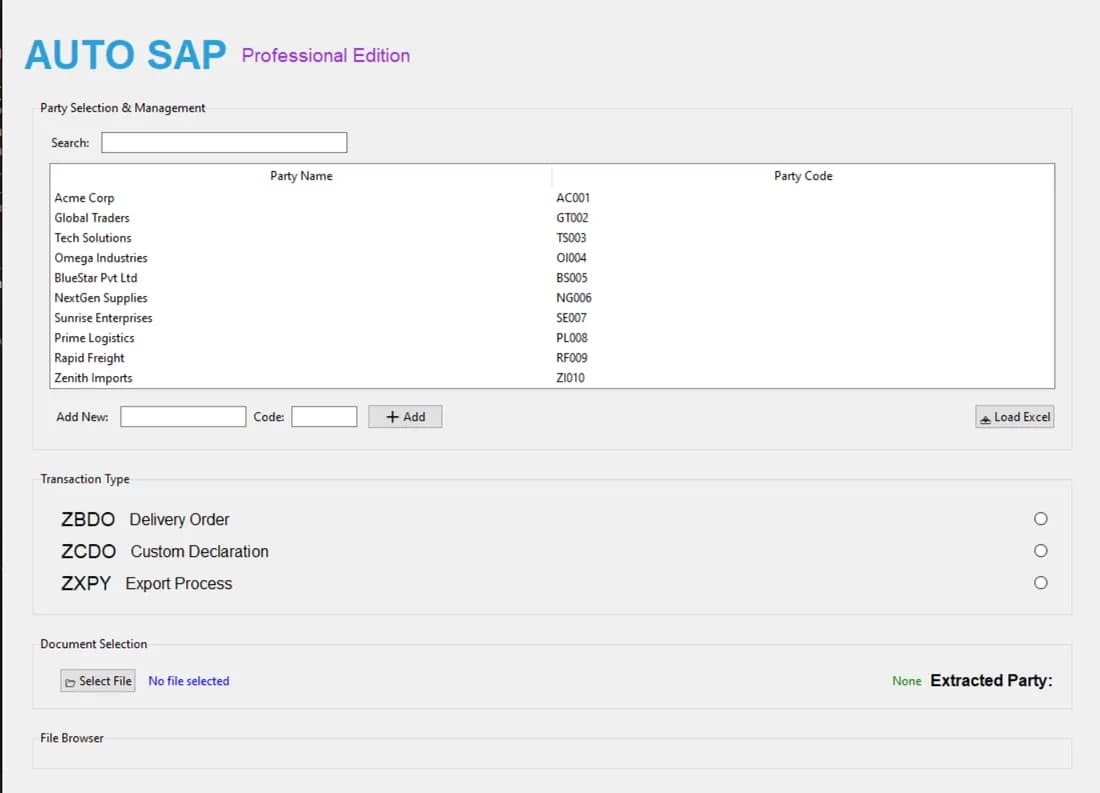Sort by the Party Name column header
The image size is (1100, 793).
[x=301, y=175]
